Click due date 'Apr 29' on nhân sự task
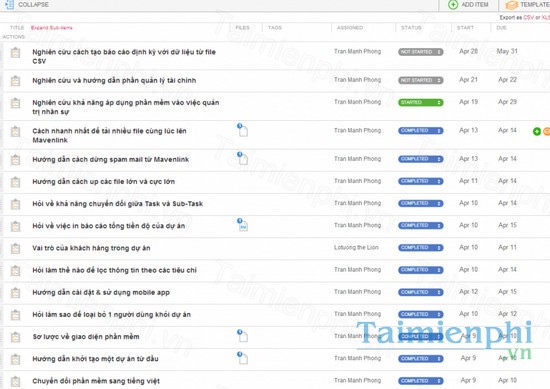Image resolution: width=550 pixels, height=389 pixels. click(x=507, y=102)
